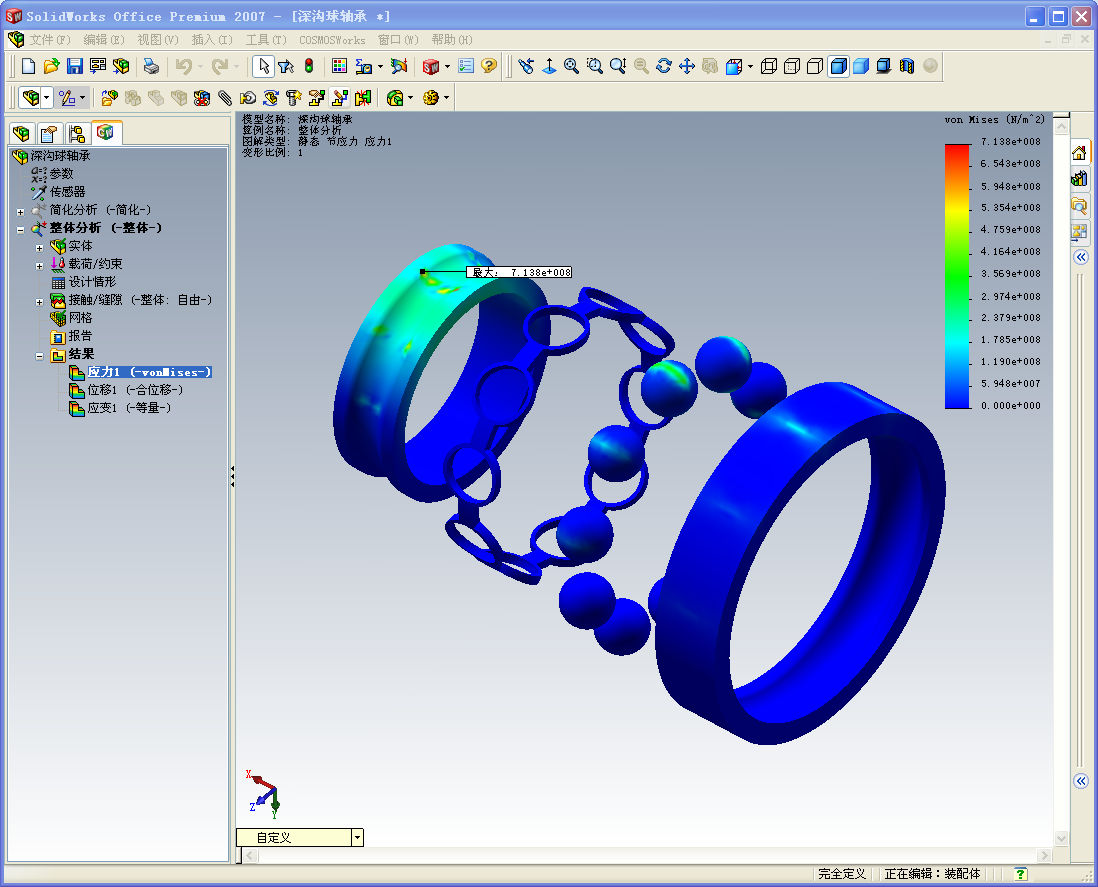Select the 报告 report item

(80, 336)
